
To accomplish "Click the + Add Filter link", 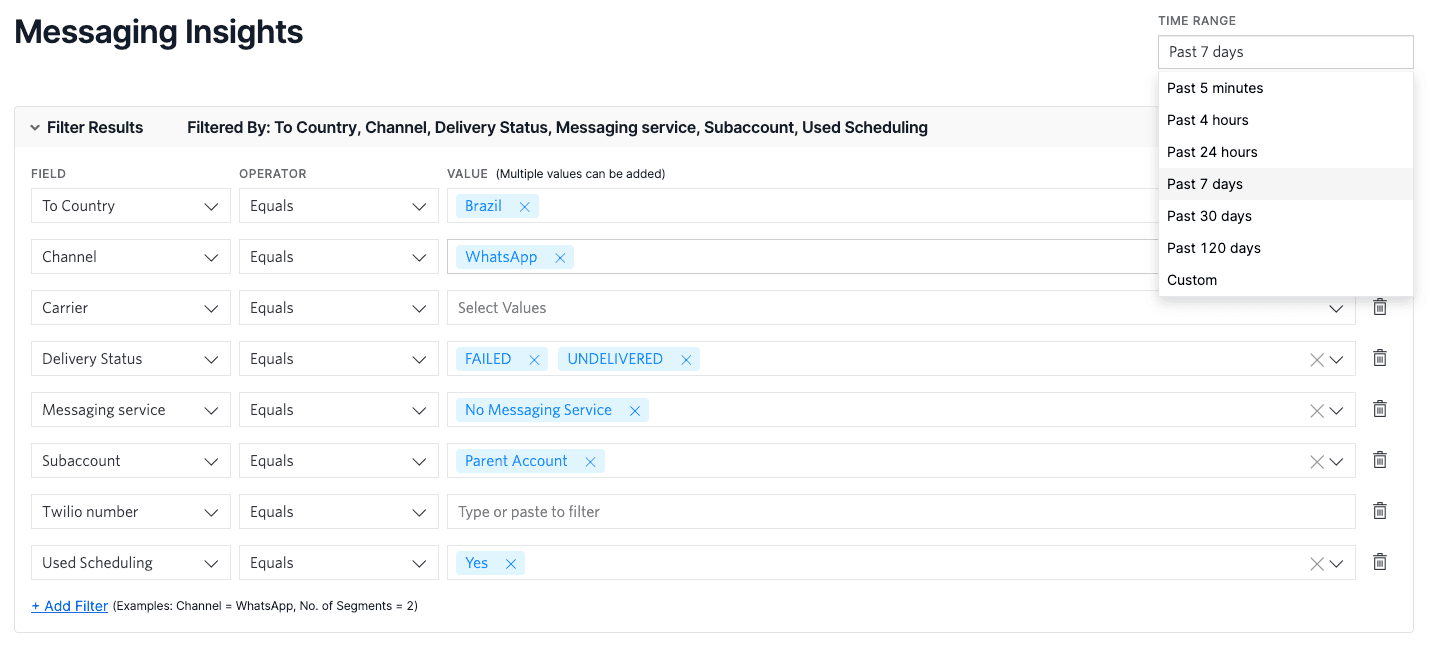I will 69,605.
